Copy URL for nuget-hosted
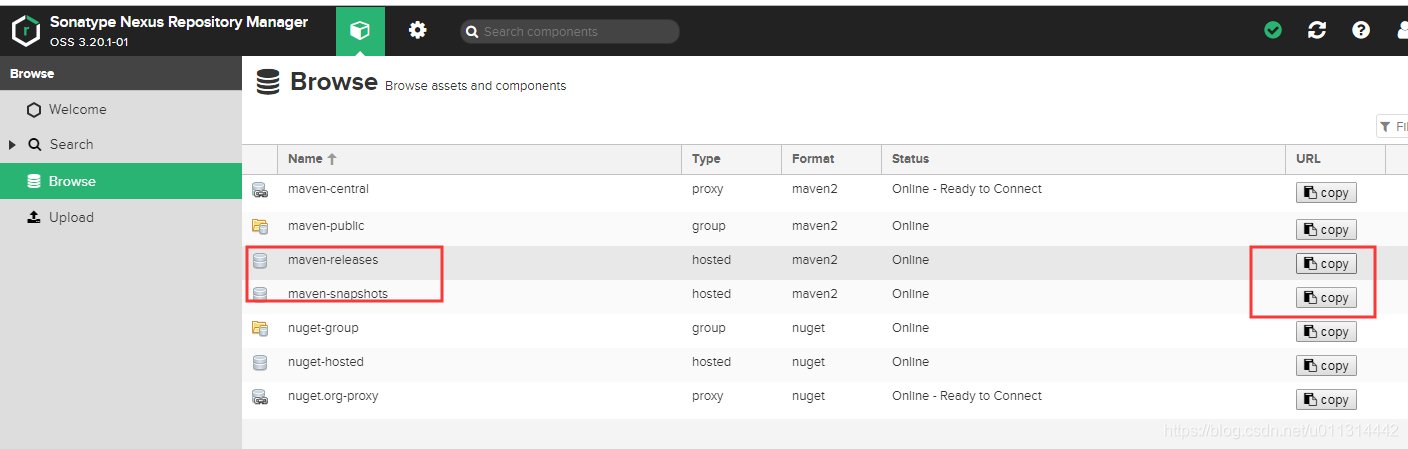Viewport: 1408px width, 449px height. (x=1326, y=366)
